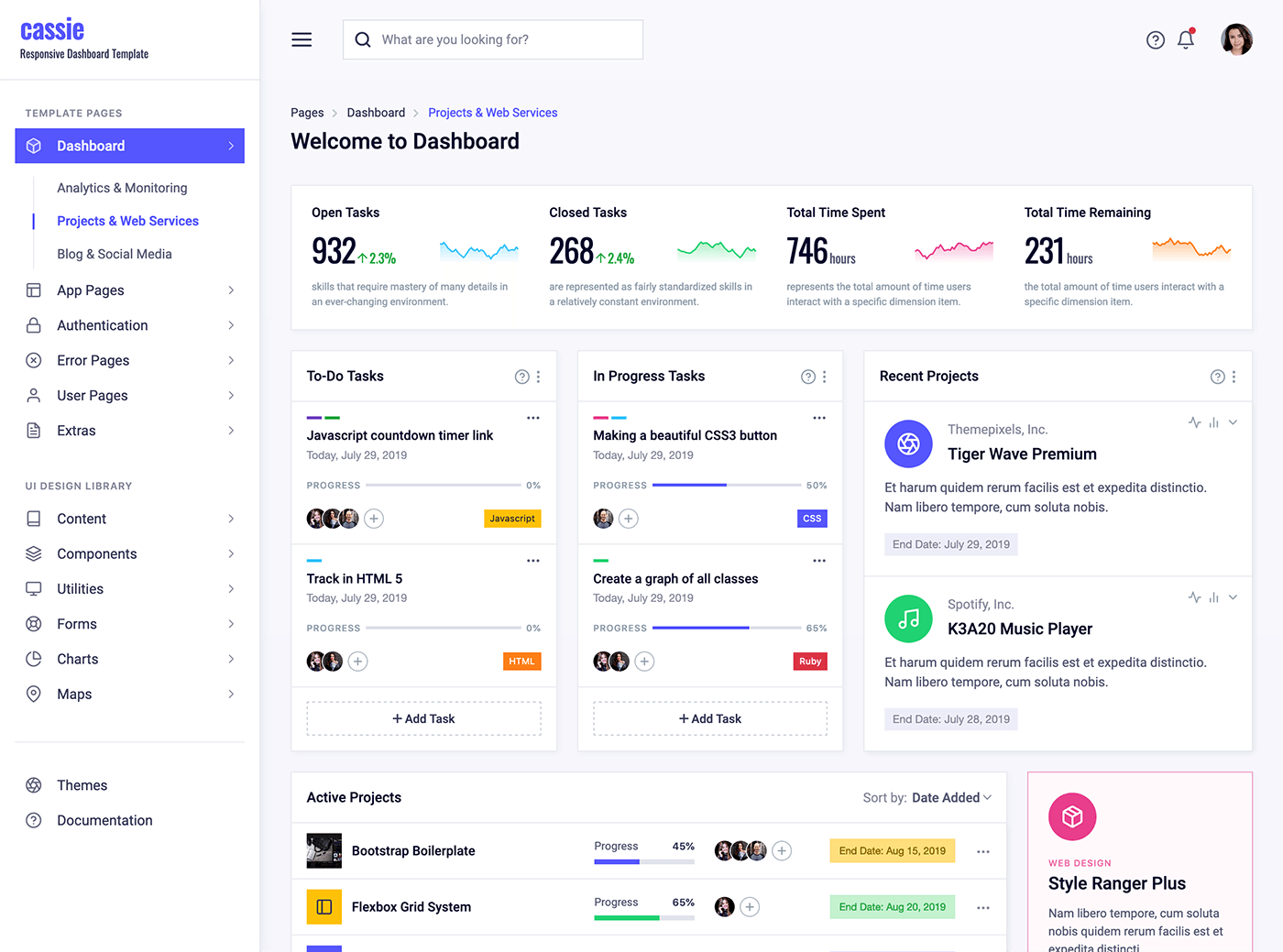This screenshot has width=1283, height=952.
Task: Expand the Components sidebar section
Action: coord(129,553)
